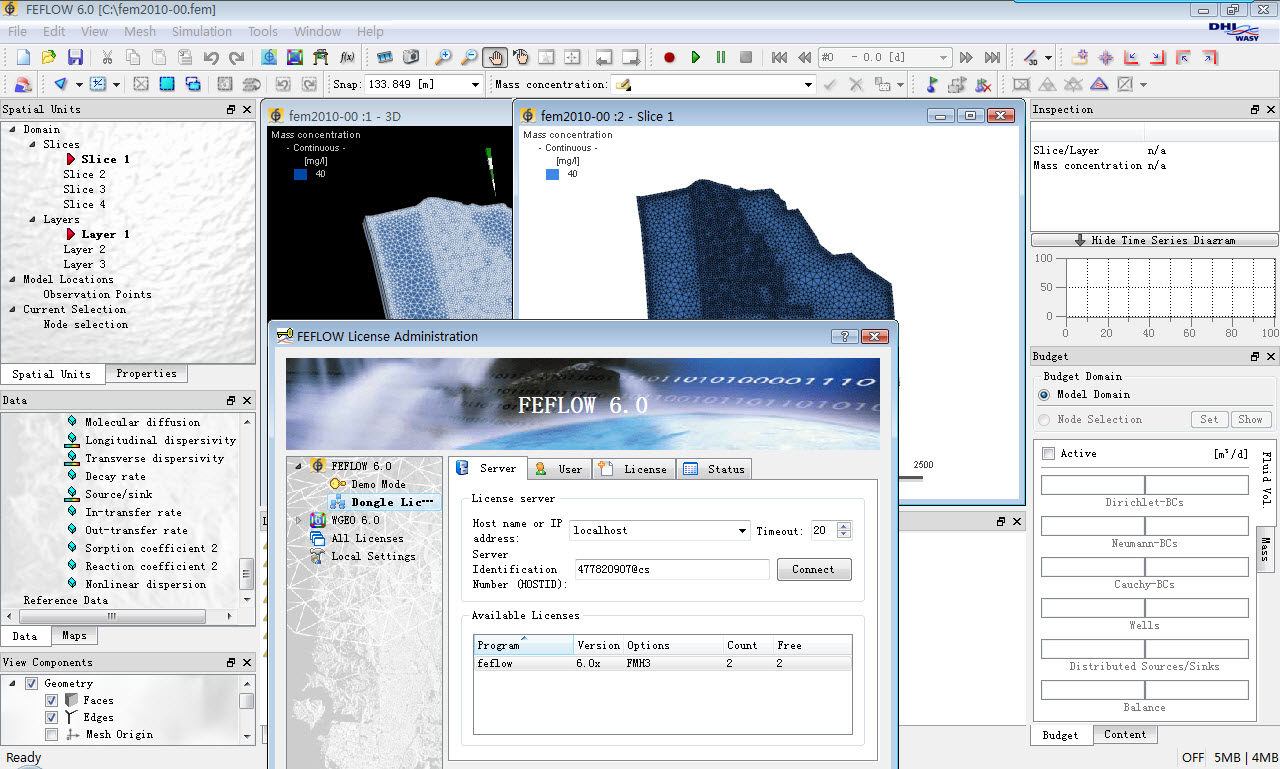This screenshot has height=769, width=1280.
Task: Jump to last time step
Action: tap(992, 58)
